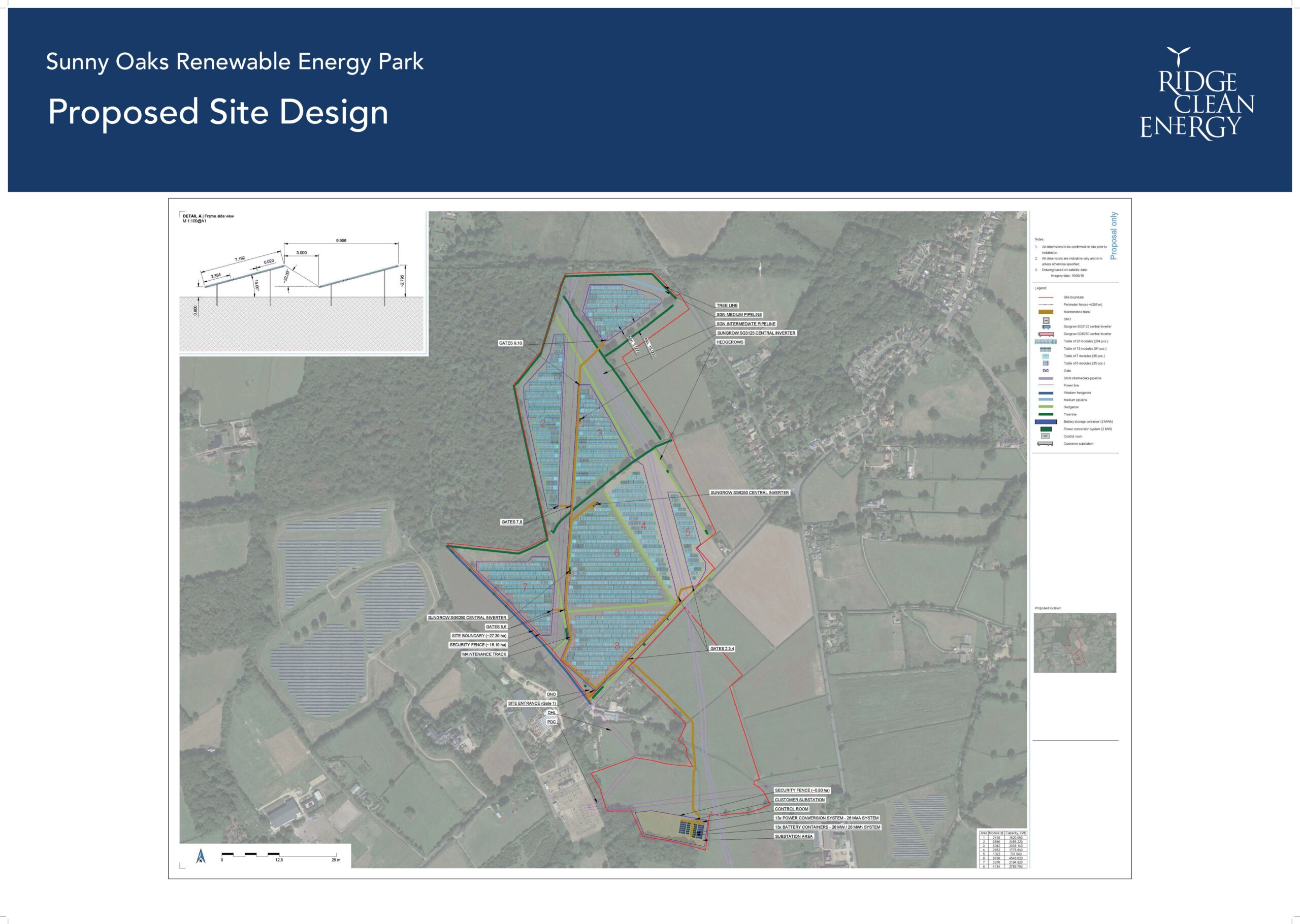Screen dimensions: 1300x924
Task: Click the 'GATES 5,6' map label
Action: pos(496,626)
